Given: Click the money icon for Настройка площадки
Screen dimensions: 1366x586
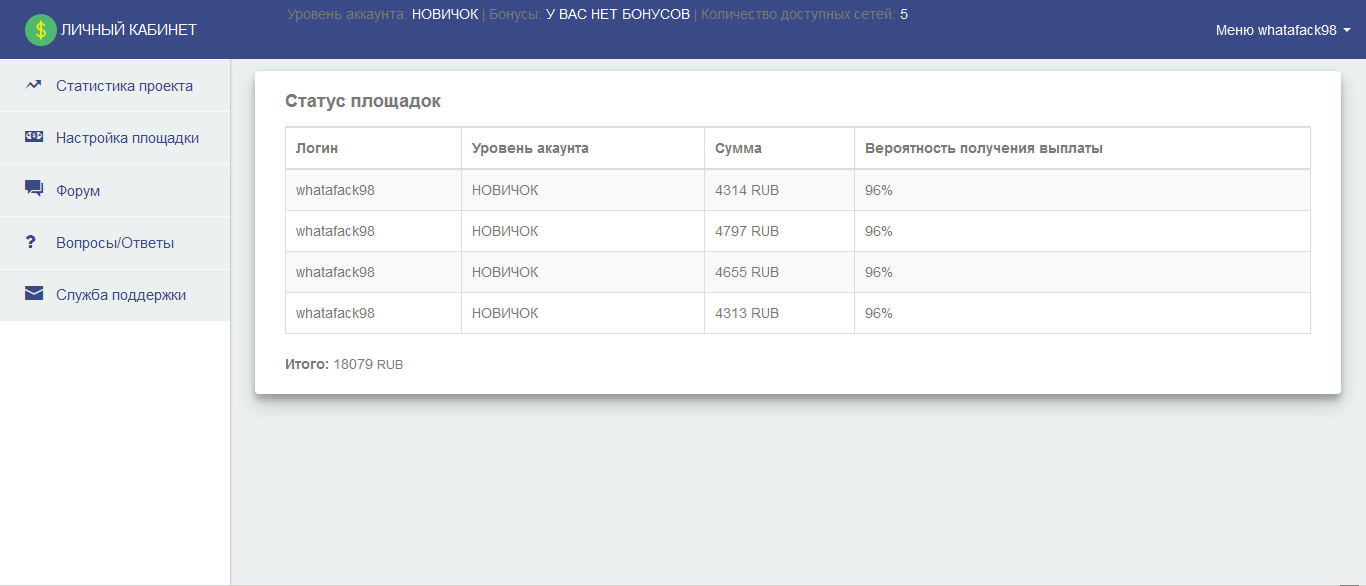Looking at the screenshot, I should coord(34,137).
